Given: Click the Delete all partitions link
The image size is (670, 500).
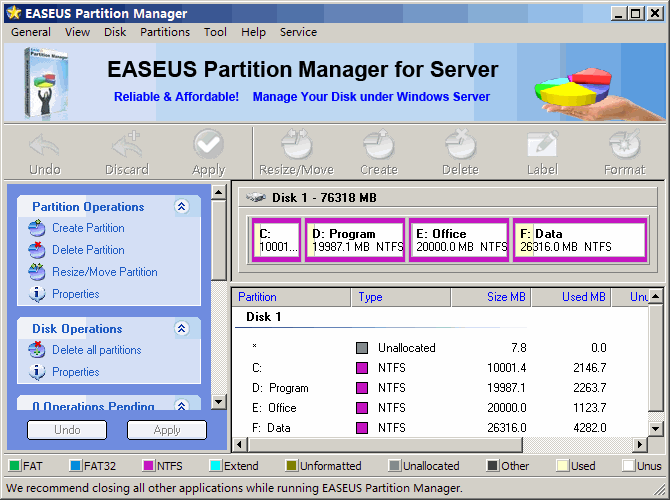Looking at the screenshot, I should click(97, 350).
